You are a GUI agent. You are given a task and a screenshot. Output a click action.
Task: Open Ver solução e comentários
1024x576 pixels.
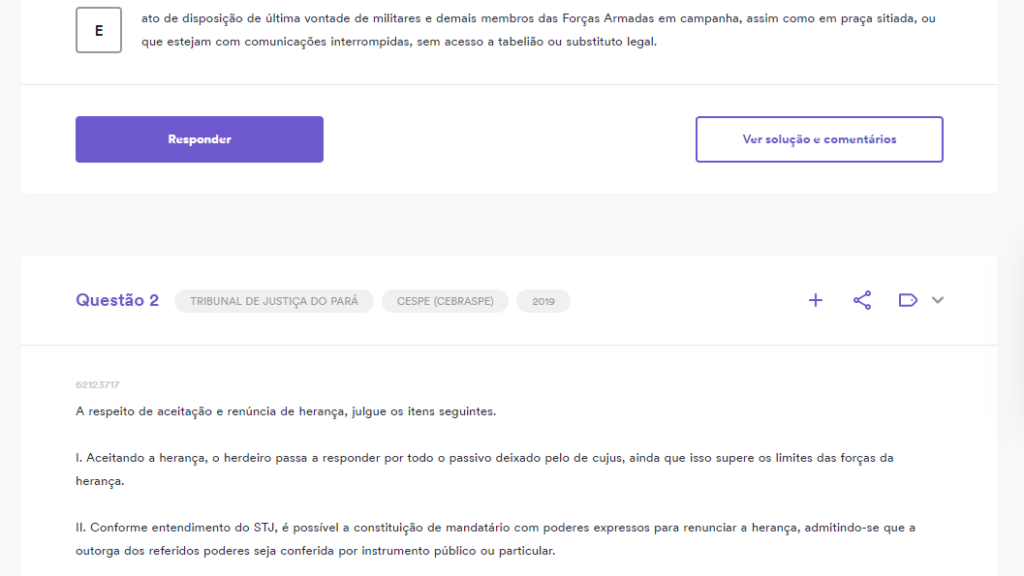tap(819, 139)
